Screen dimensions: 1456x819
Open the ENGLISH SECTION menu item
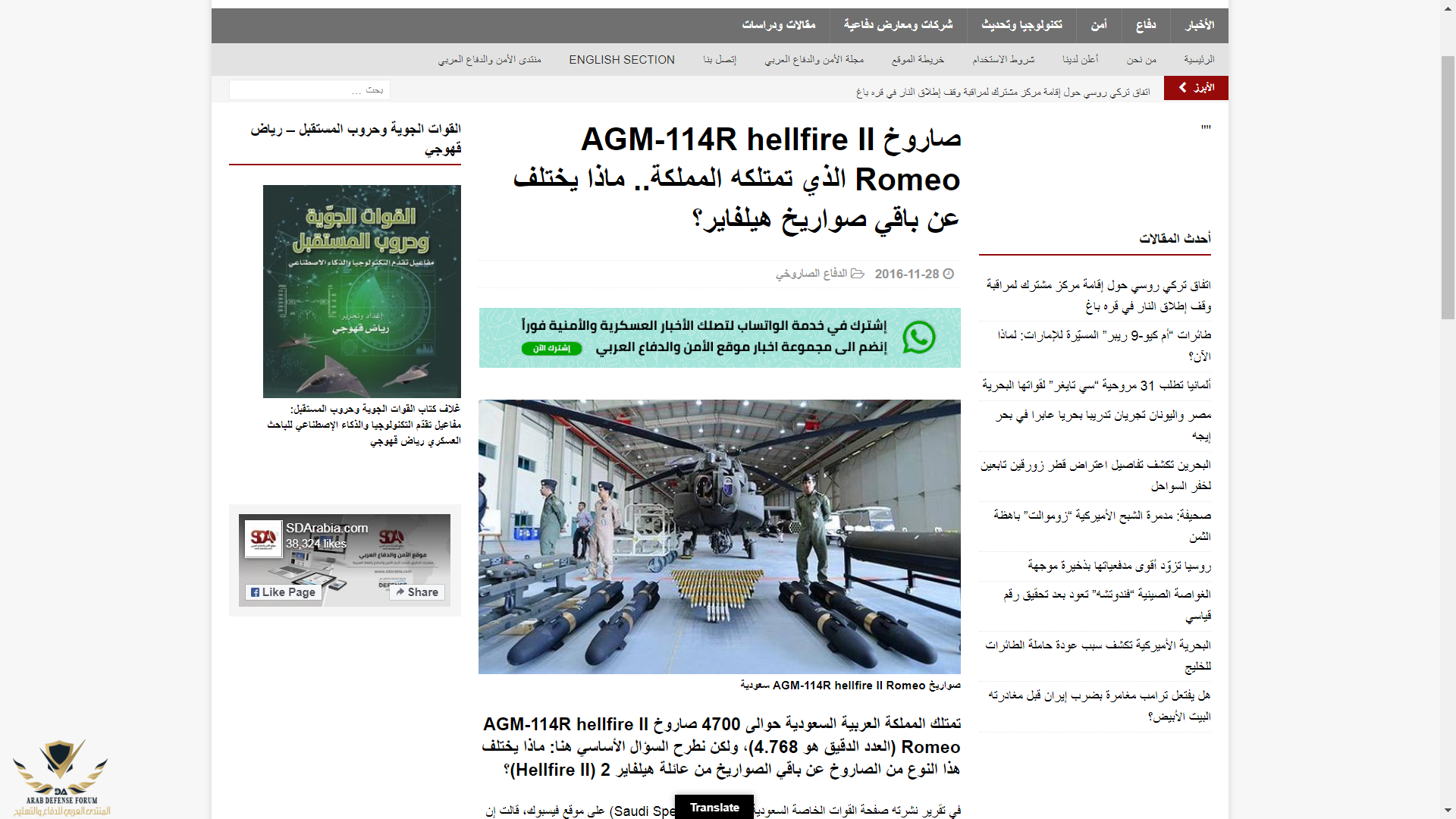coord(621,60)
